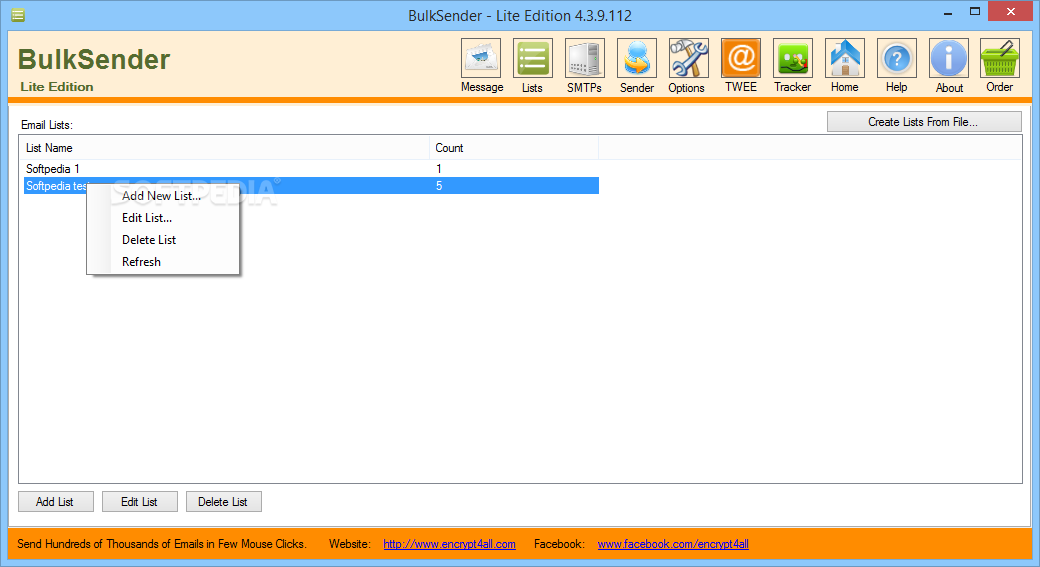The height and width of the screenshot is (567, 1040).
Task: Sort by the Count column header
Action: coord(514,148)
